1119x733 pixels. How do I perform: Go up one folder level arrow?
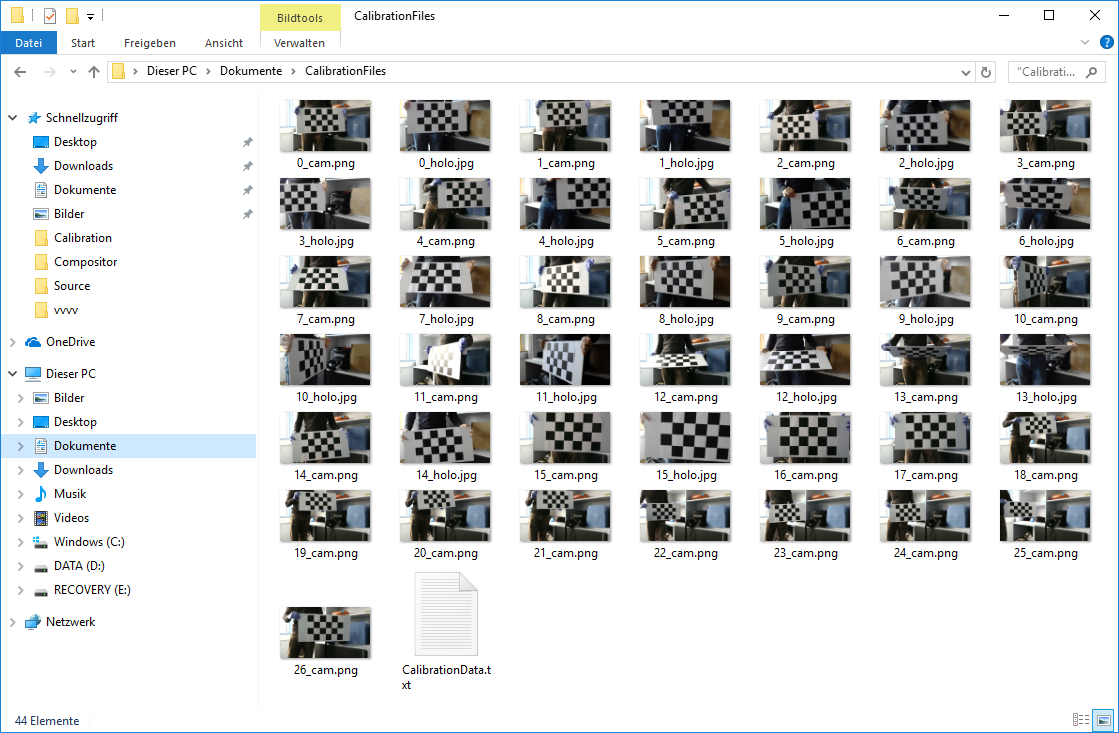93,71
